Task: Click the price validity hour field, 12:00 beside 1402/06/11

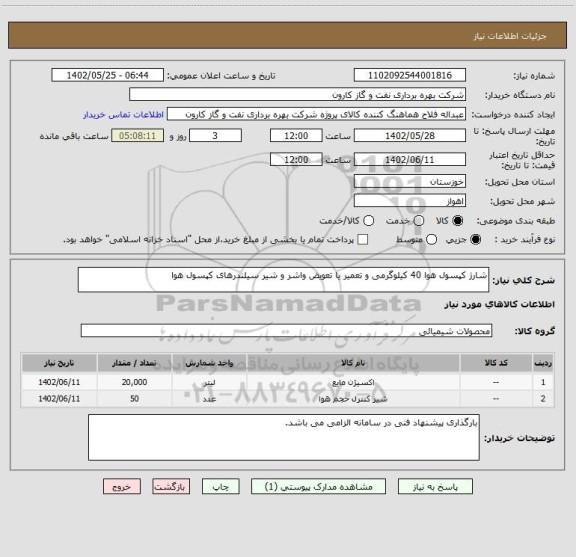Action: click(x=296, y=160)
